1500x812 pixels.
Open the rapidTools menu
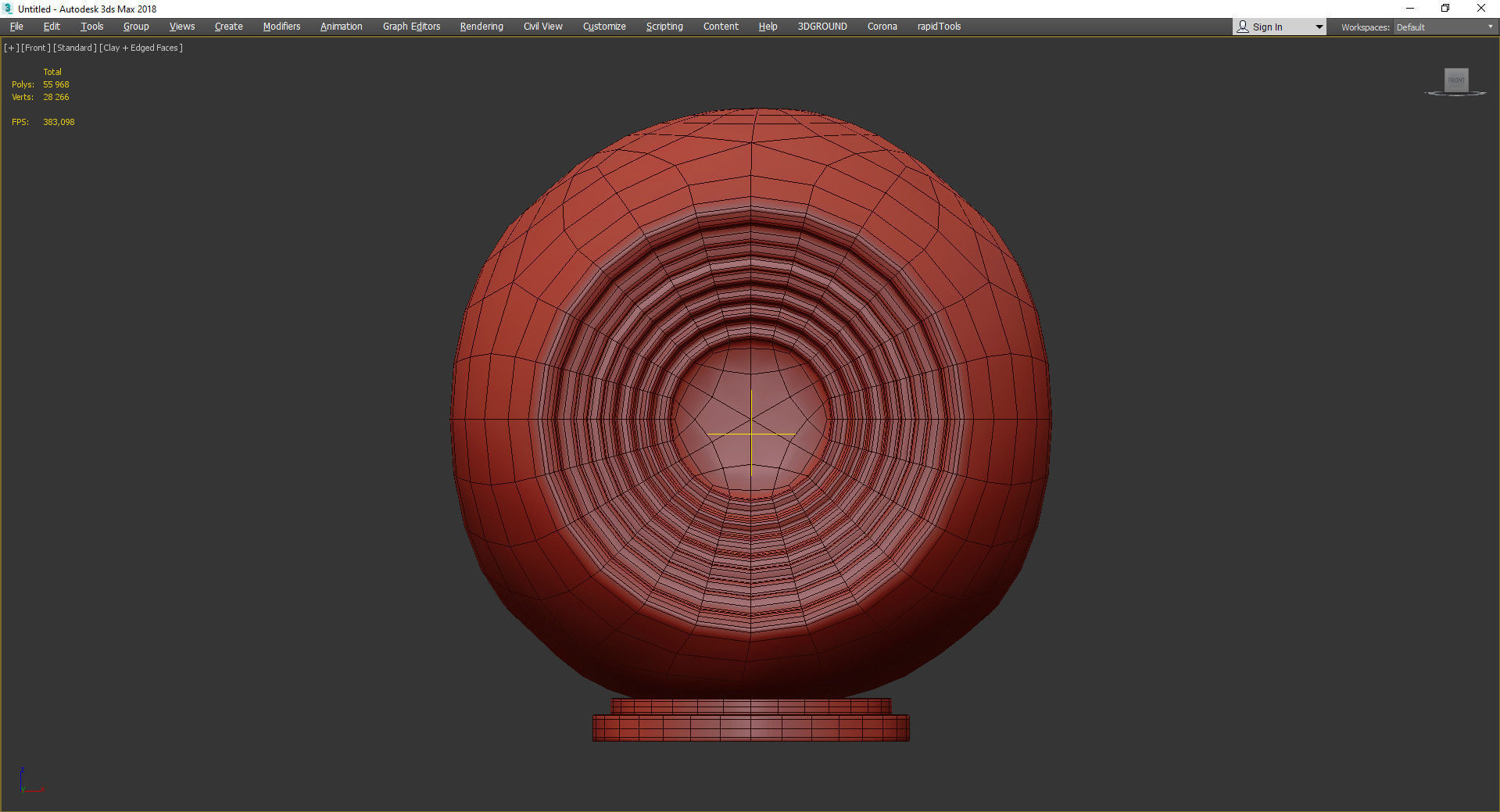(939, 27)
